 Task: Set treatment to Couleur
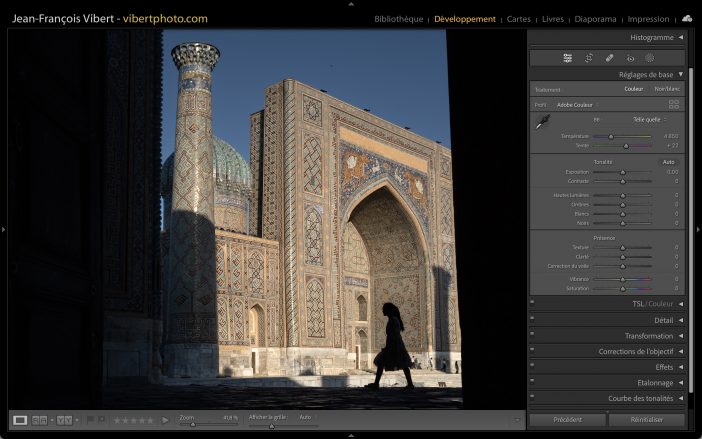point(634,89)
